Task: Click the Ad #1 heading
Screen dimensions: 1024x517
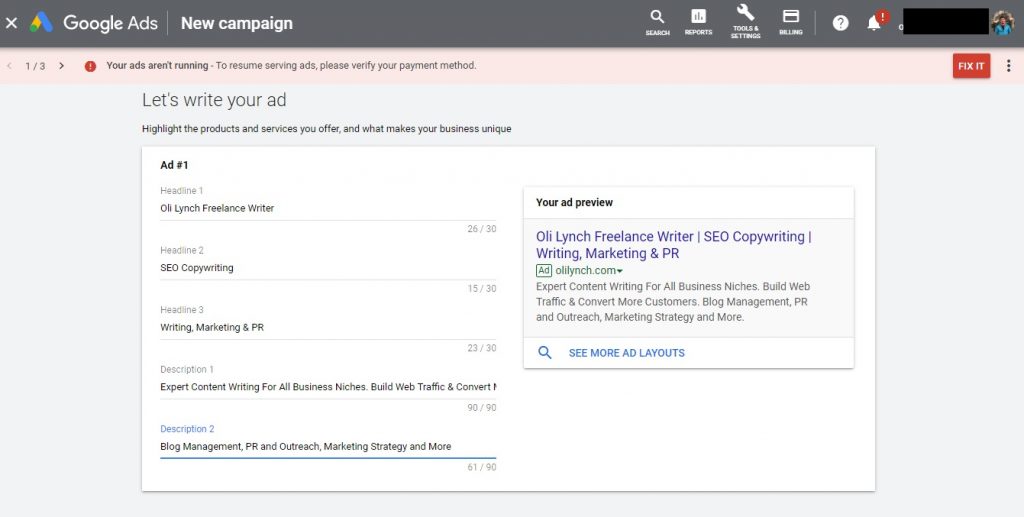Action: [174, 165]
